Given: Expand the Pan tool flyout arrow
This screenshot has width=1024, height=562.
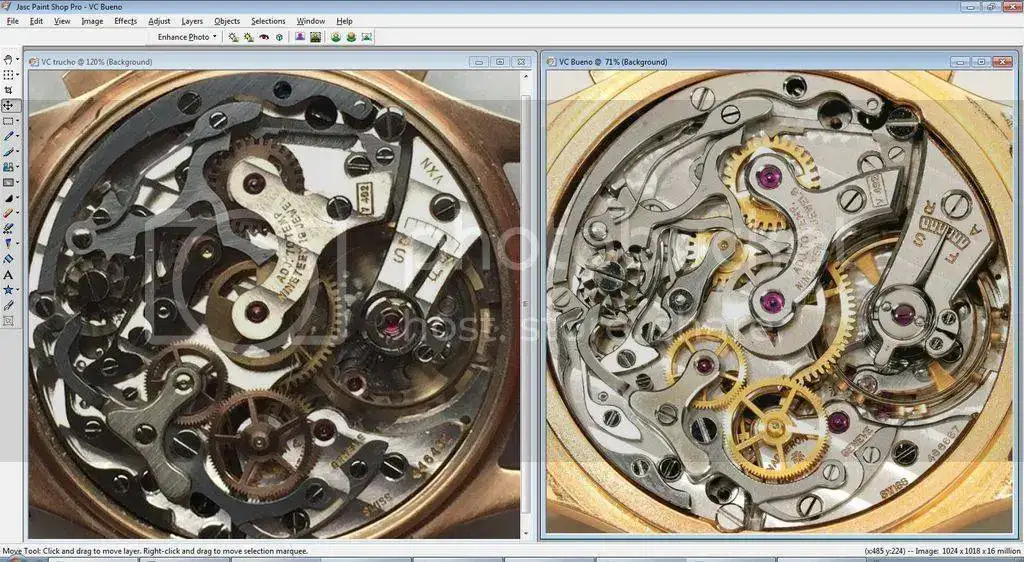Looking at the screenshot, I should tap(17, 59).
